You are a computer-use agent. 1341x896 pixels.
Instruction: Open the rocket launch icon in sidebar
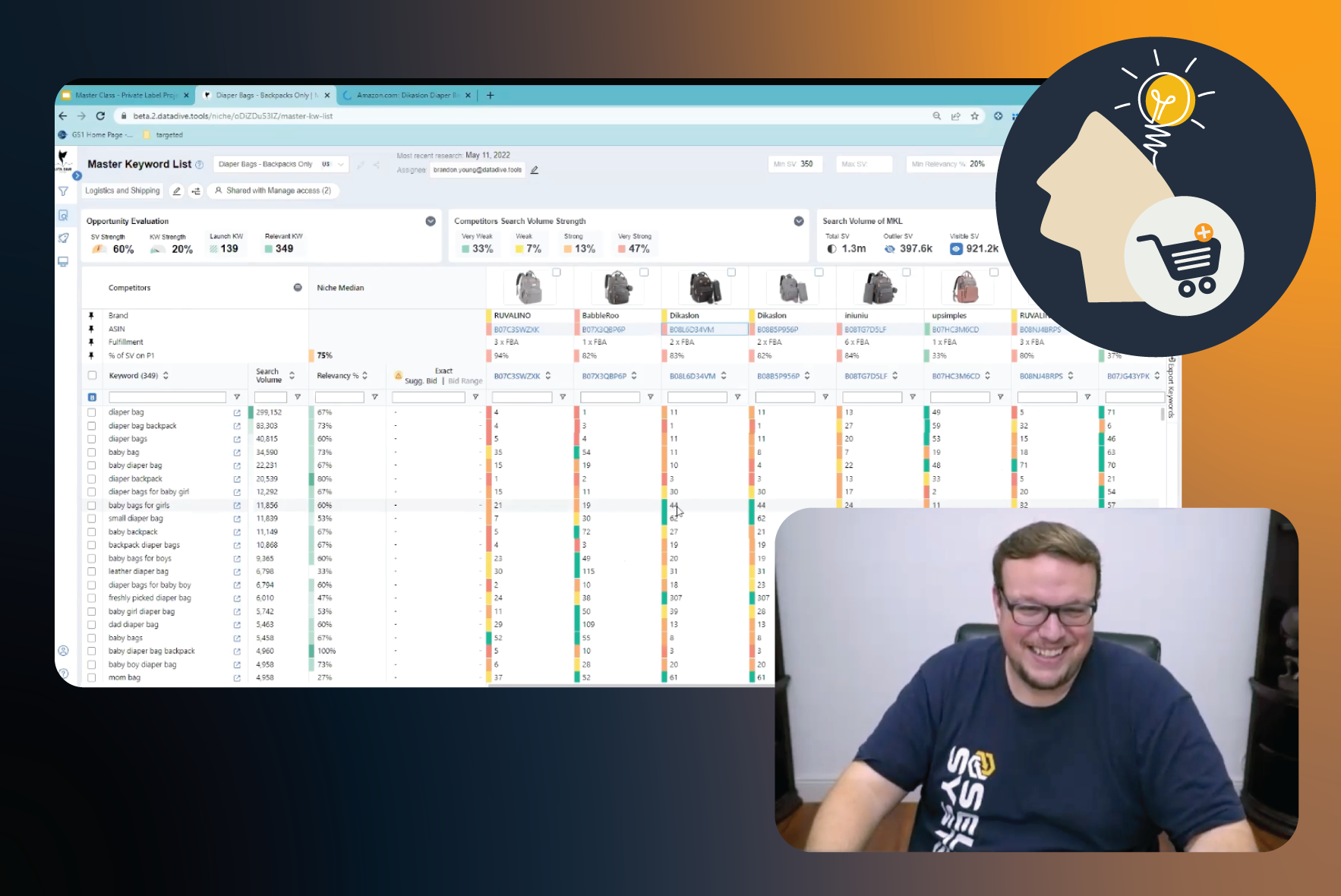64,238
